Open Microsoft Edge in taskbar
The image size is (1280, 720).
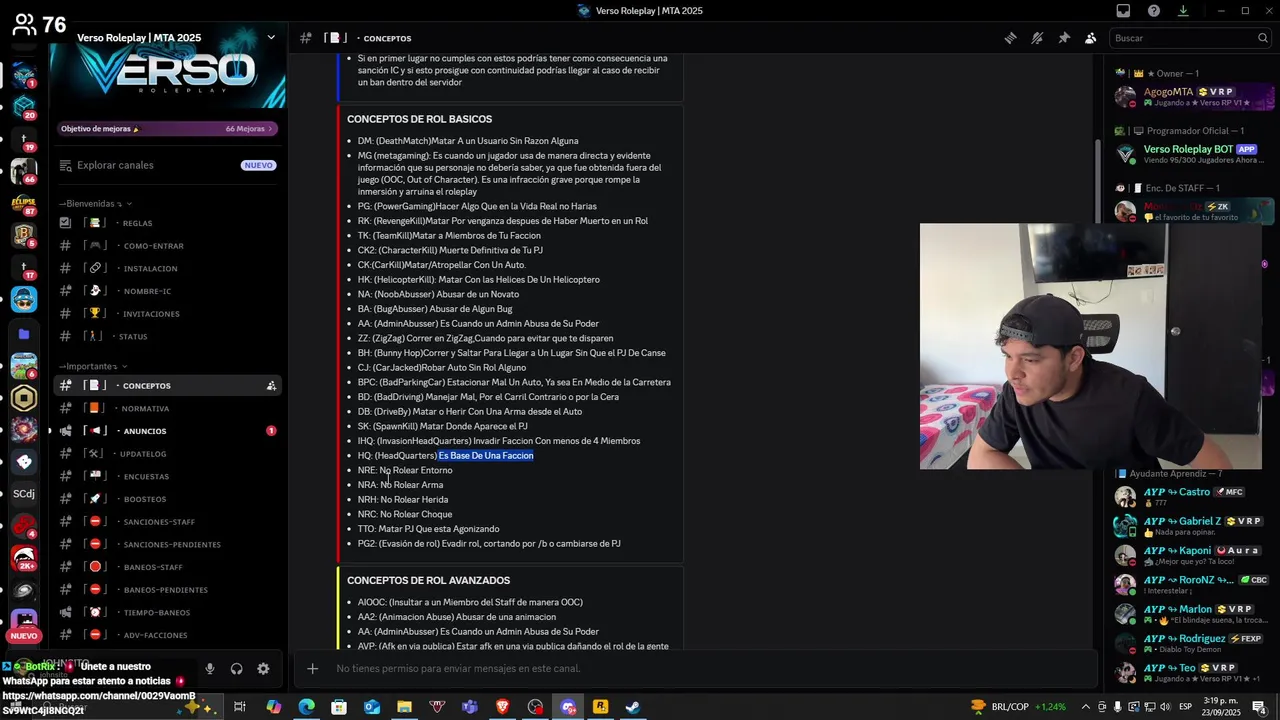click(x=306, y=707)
